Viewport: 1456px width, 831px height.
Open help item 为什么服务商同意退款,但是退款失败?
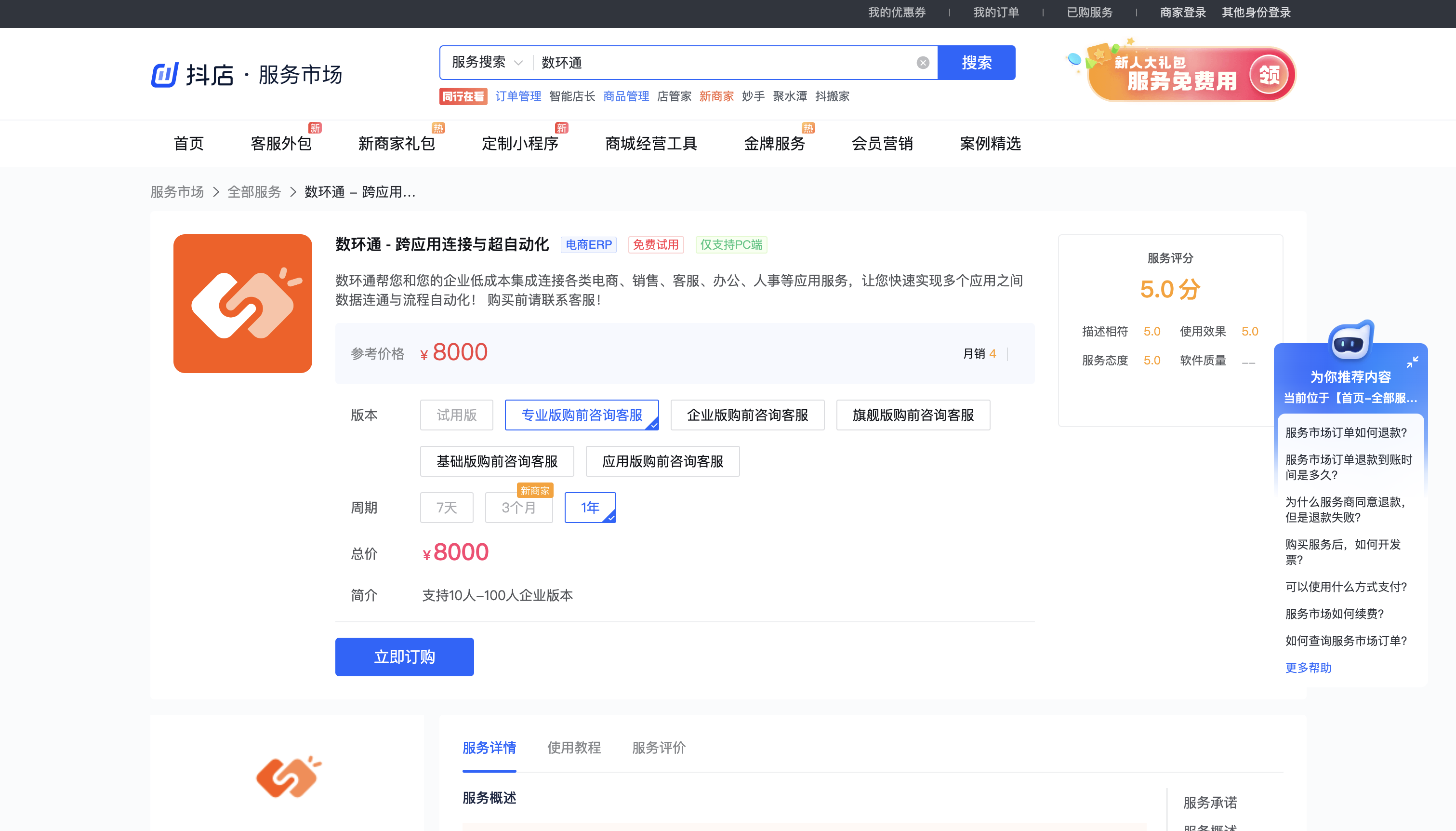point(1346,509)
